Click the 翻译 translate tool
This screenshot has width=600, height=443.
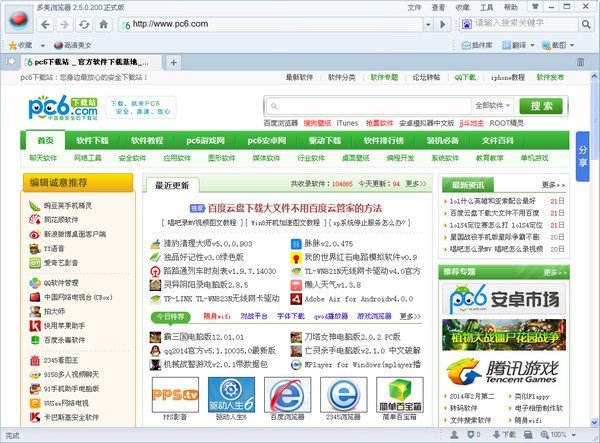click(514, 45)
